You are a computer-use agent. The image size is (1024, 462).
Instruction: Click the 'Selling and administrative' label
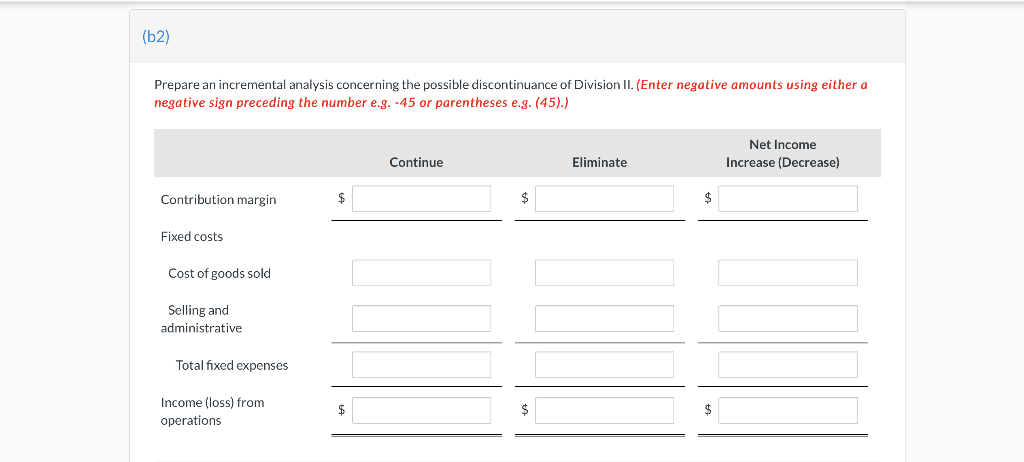(x=201, y=319)
